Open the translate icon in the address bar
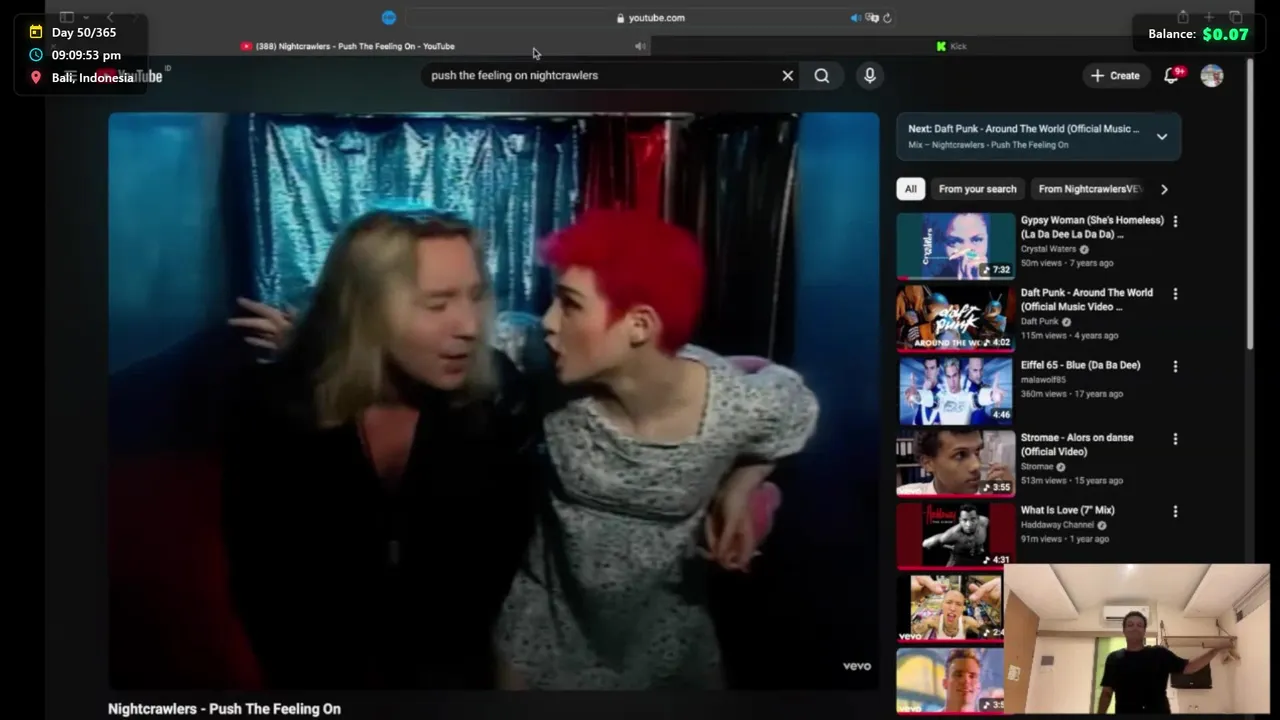The image size is (1280, 720). point(872,17)
